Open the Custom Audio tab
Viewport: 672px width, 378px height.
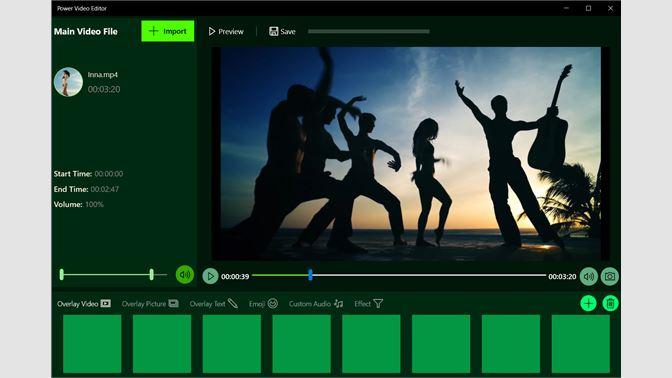click(316, 304)
